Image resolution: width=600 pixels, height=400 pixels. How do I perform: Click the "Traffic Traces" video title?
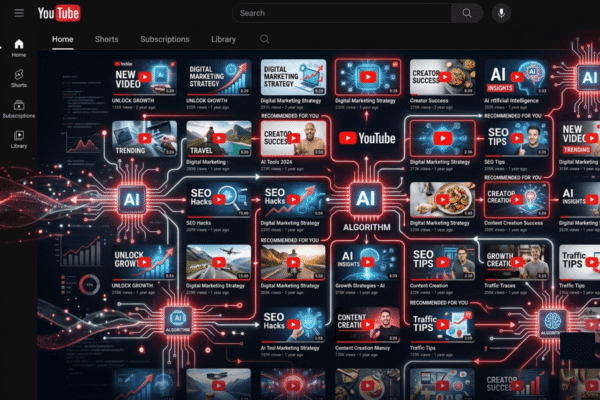pos(499,286)
